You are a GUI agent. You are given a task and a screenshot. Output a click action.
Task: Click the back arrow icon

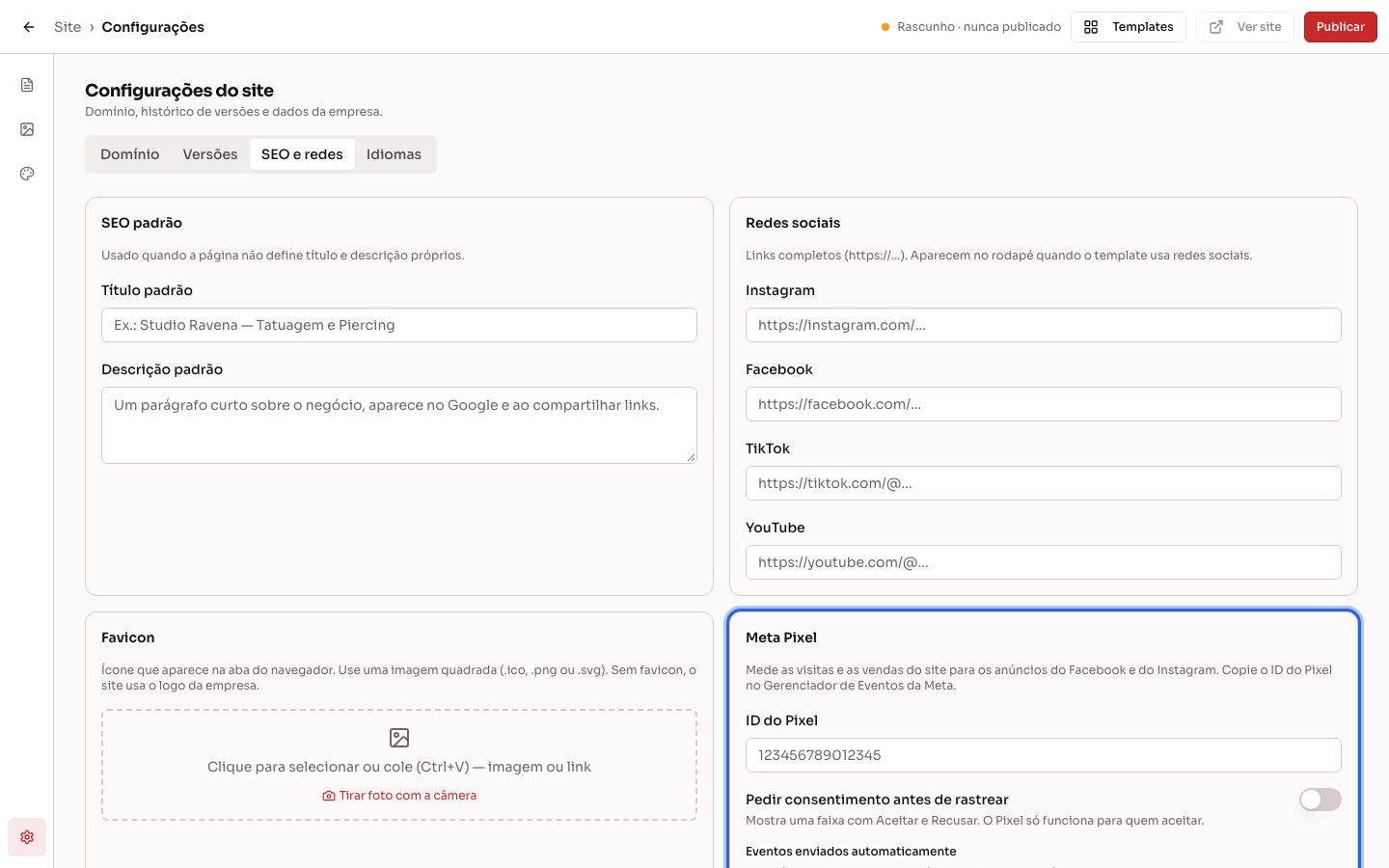29,27
